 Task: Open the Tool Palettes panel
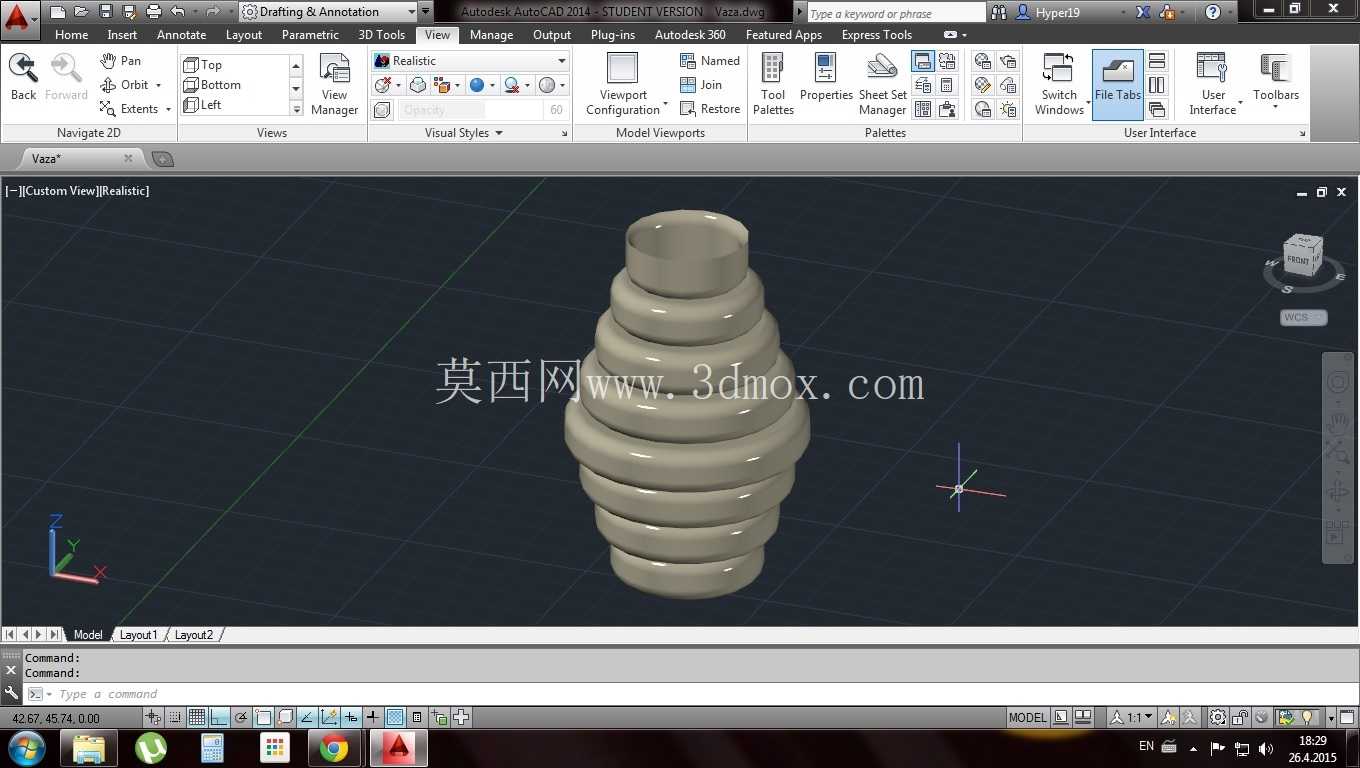pos(773,85)
